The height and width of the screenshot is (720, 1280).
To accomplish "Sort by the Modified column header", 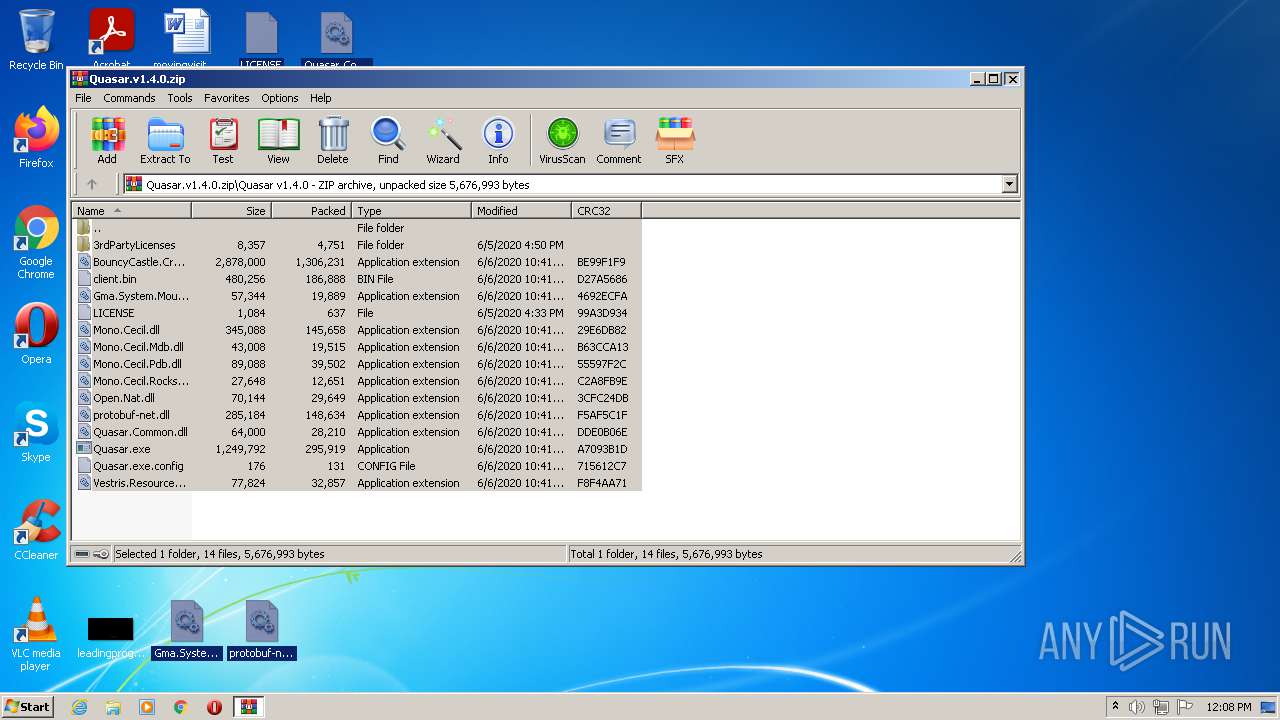I will point(521,211).
